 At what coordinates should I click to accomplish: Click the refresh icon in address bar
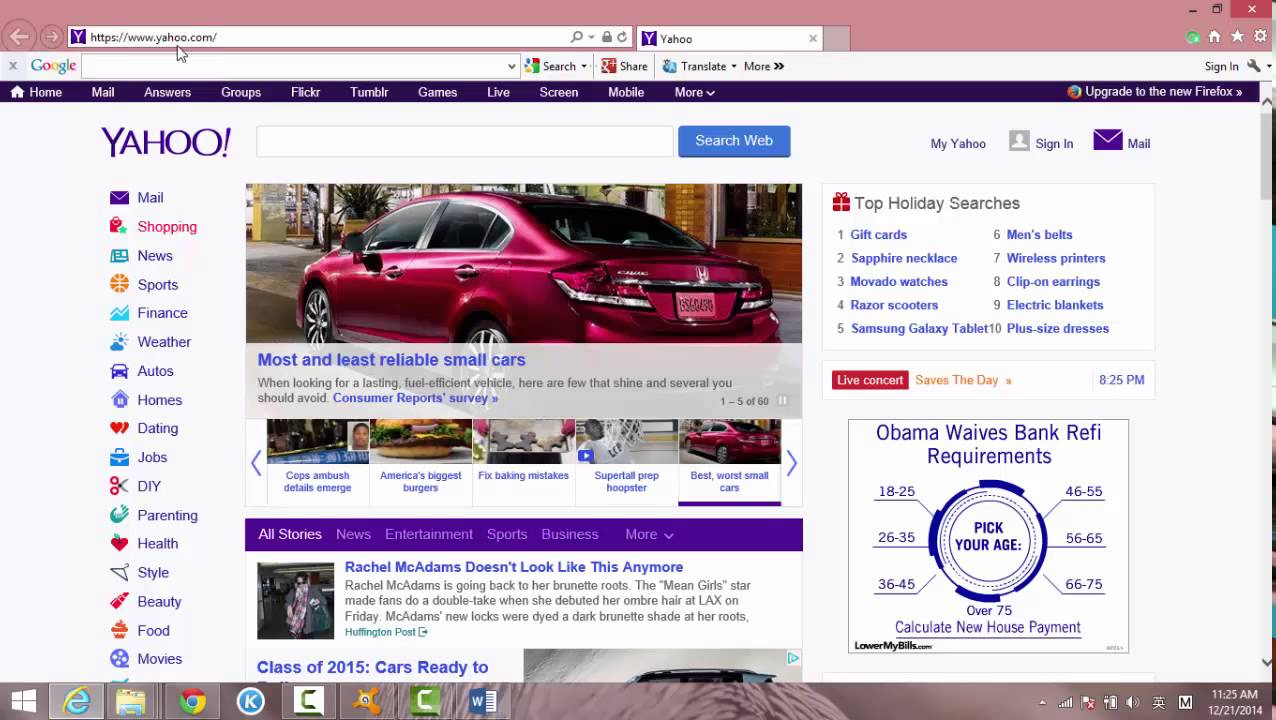click(622, 37)
